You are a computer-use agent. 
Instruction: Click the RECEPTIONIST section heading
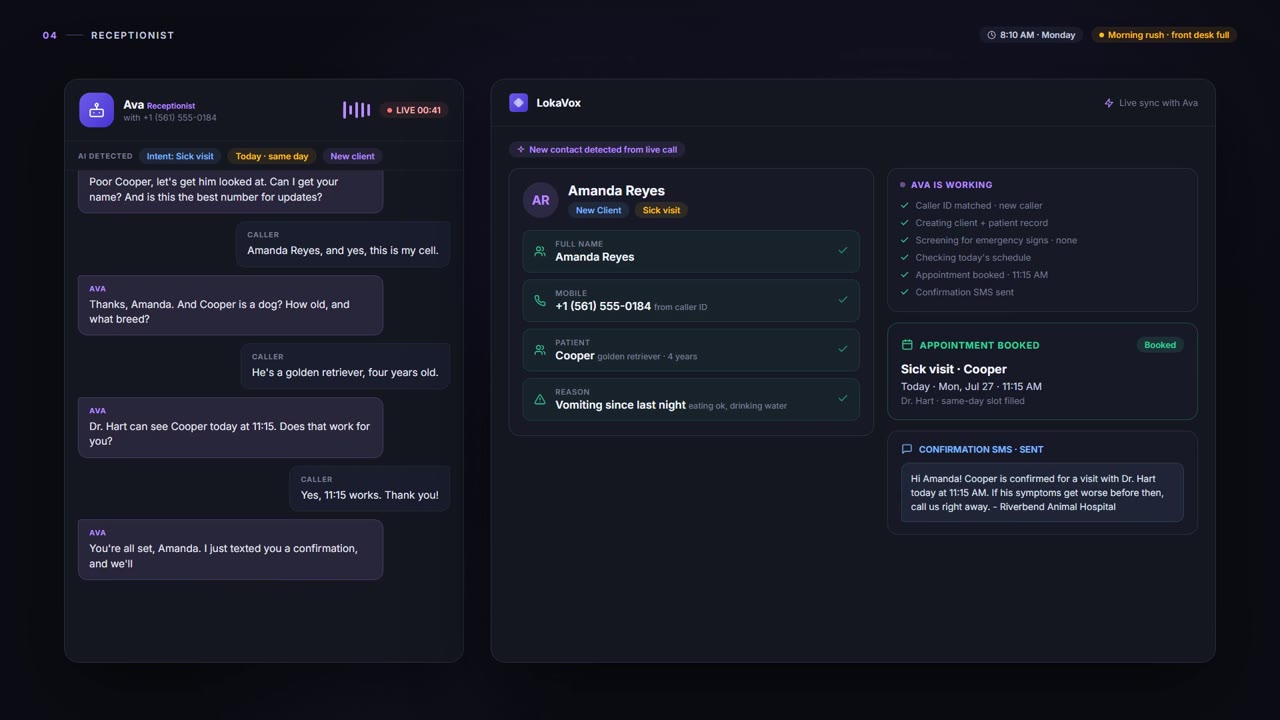pyautogui.click(x=133, y=35)
